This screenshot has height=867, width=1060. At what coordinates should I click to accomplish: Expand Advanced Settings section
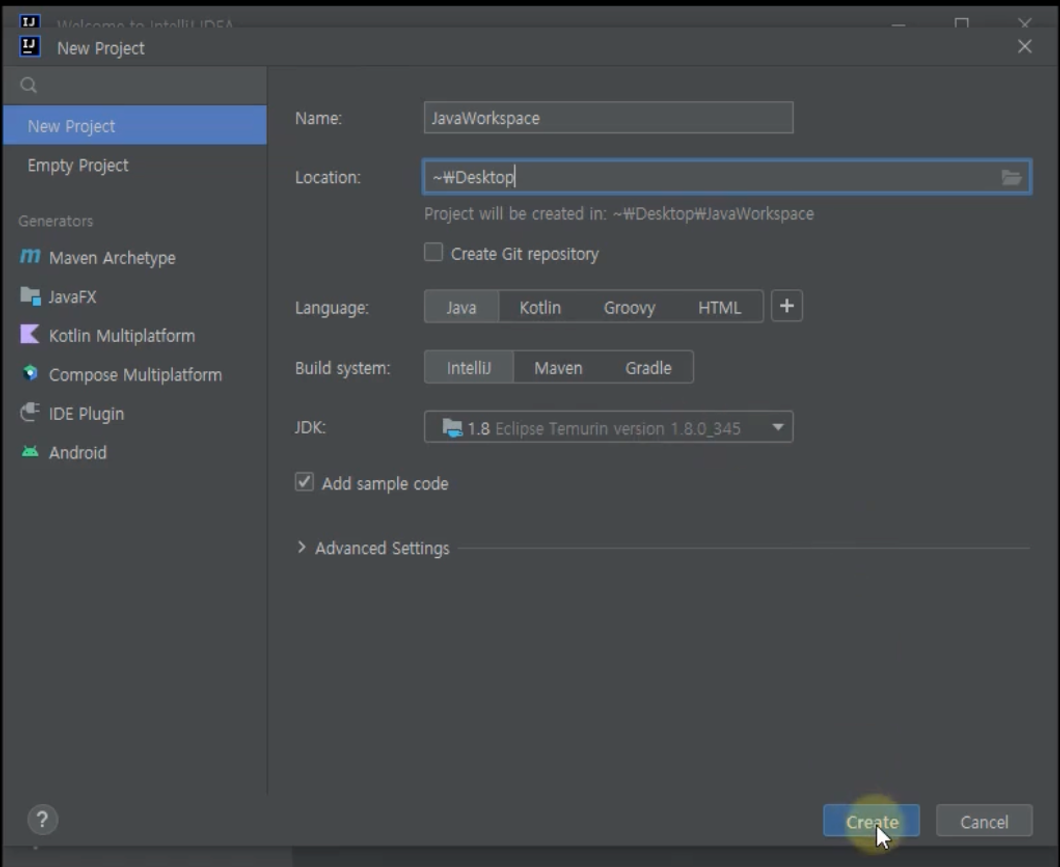[x=302, y=547]
